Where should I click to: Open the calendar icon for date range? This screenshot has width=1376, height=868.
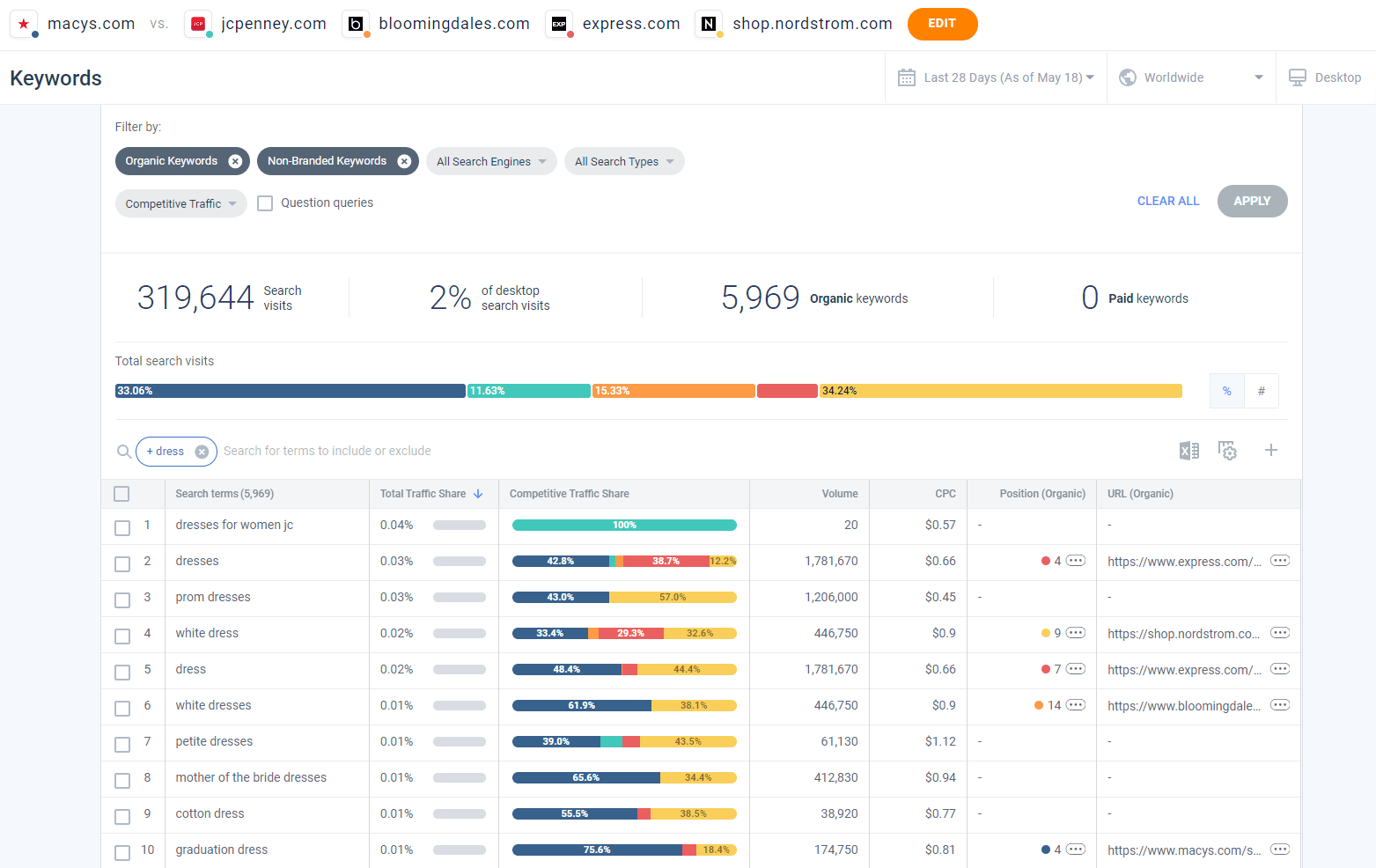tap(906, 77)
